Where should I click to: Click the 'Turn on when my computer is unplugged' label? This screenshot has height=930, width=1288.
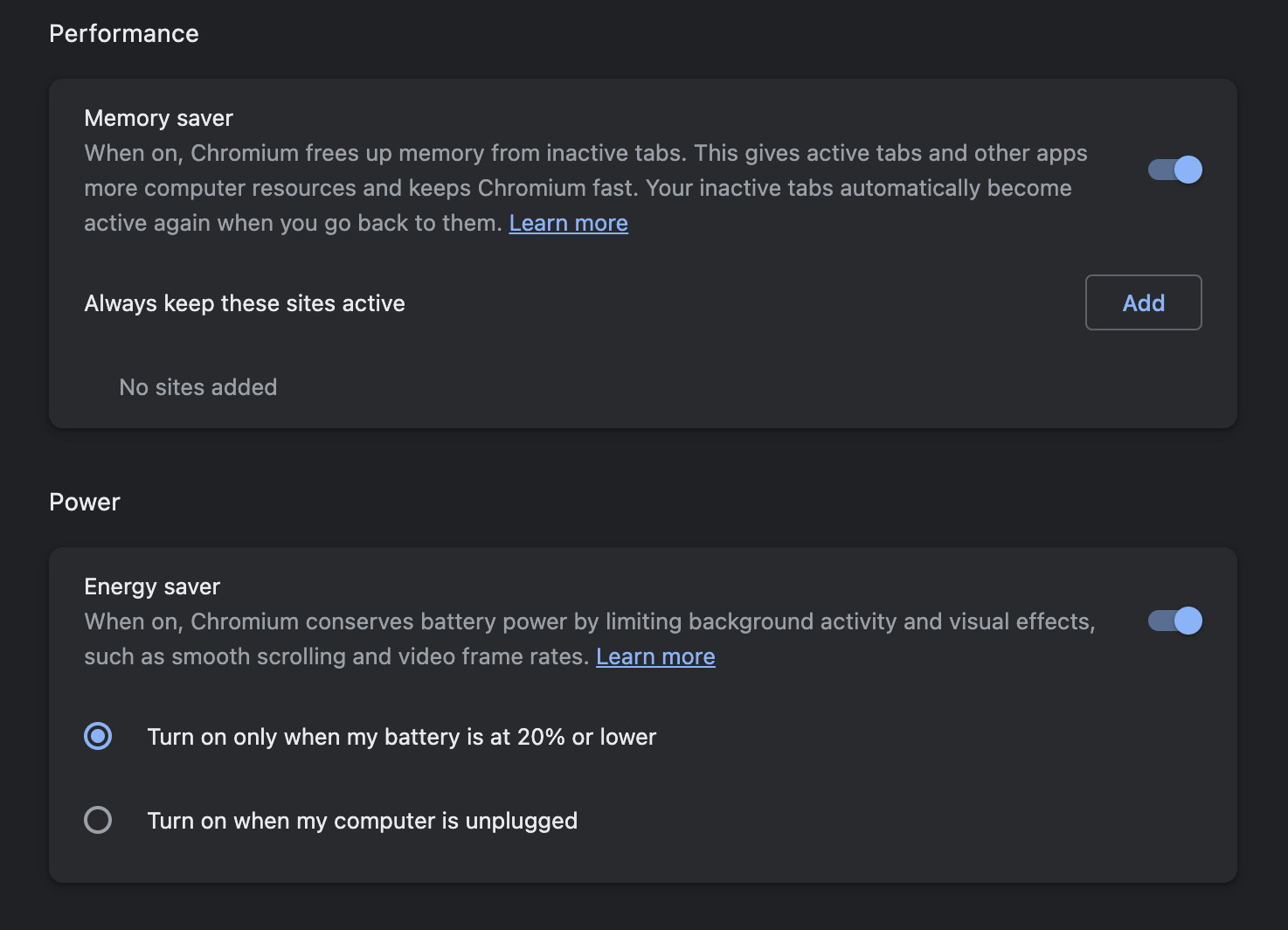(x=362, y=821)
